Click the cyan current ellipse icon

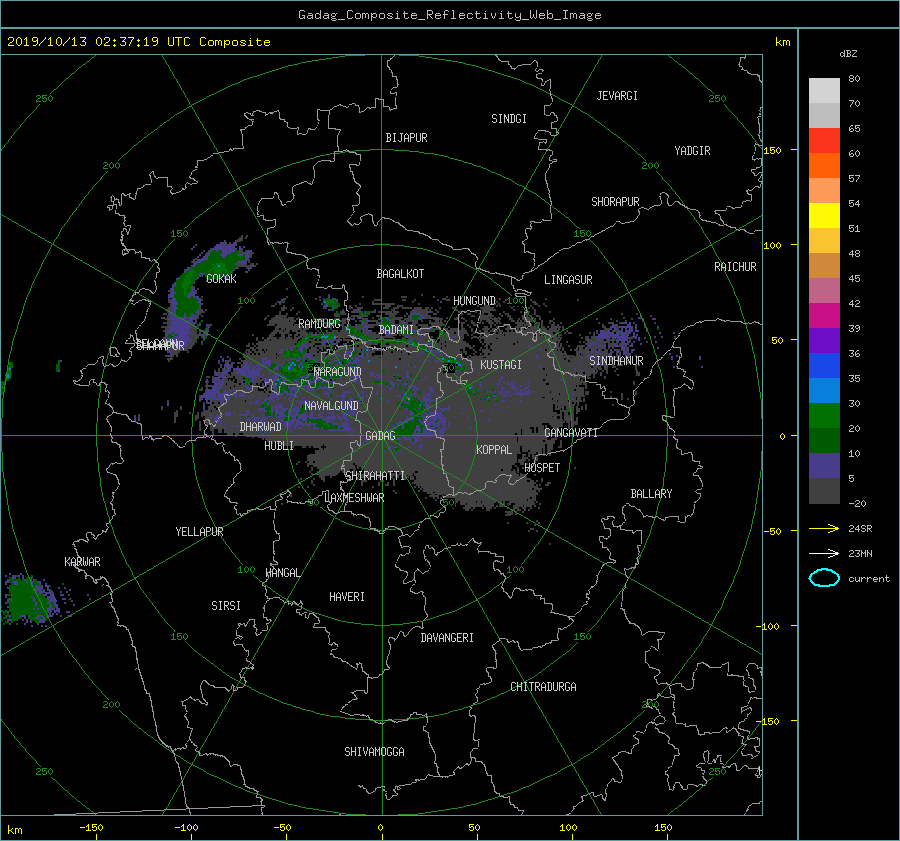824,578
